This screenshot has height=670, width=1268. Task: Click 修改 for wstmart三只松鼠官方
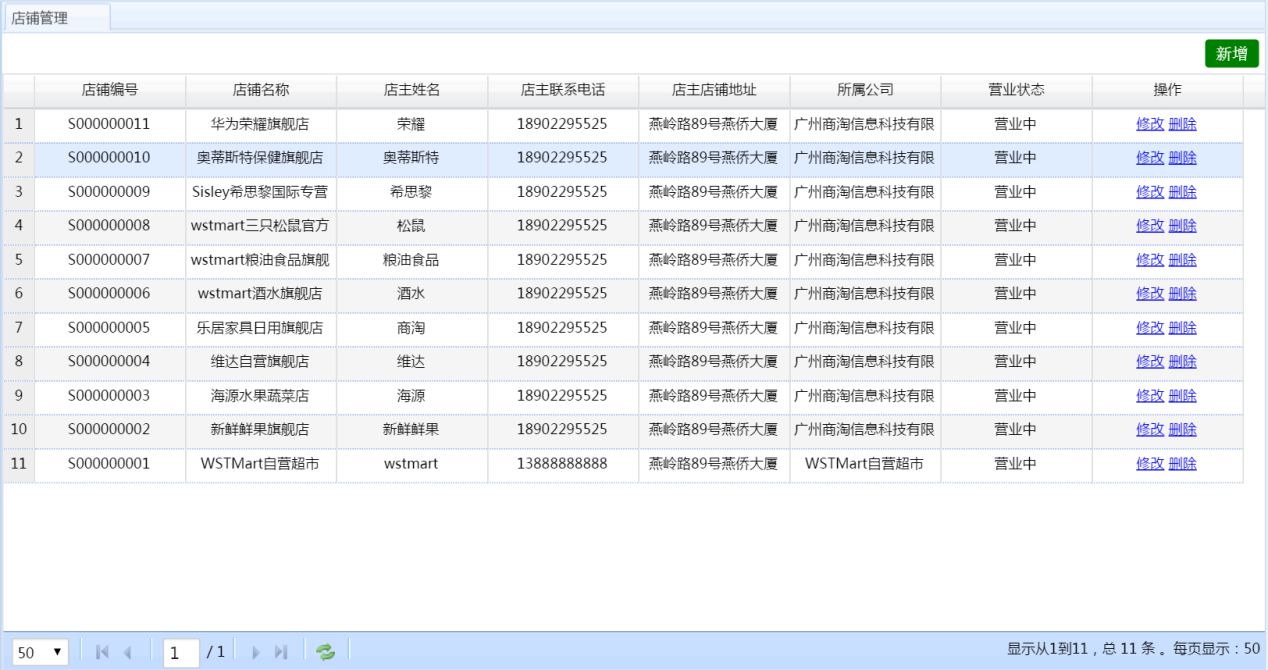point(1150,226)
